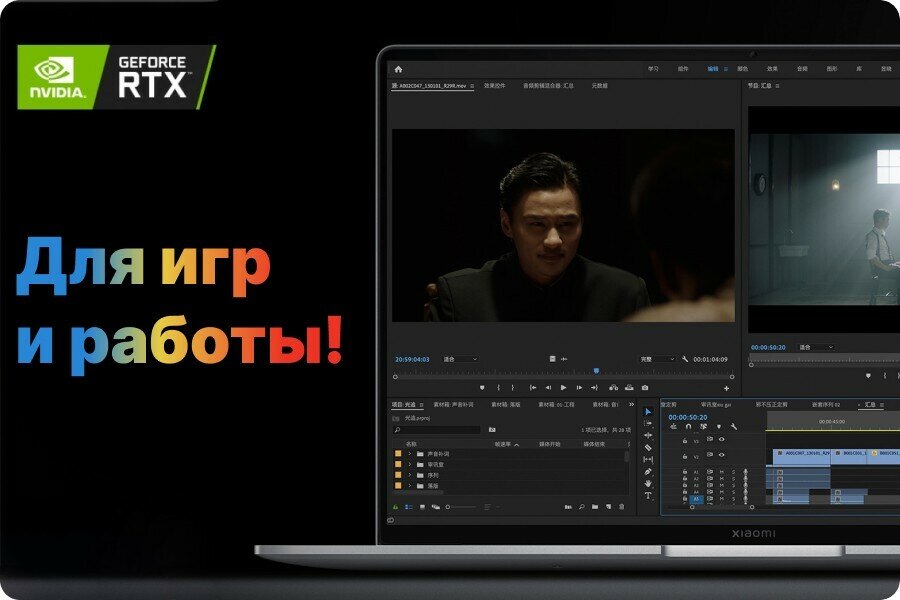
Task: Toggle insert sequence as nest option
Action: point(673,427)
